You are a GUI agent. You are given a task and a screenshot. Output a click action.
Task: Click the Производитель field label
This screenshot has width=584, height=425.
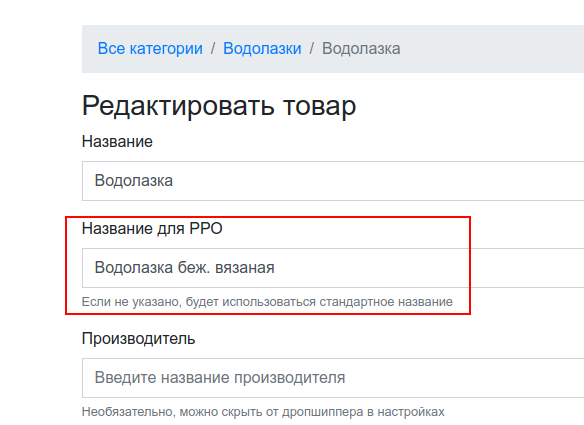pos(139,339)
